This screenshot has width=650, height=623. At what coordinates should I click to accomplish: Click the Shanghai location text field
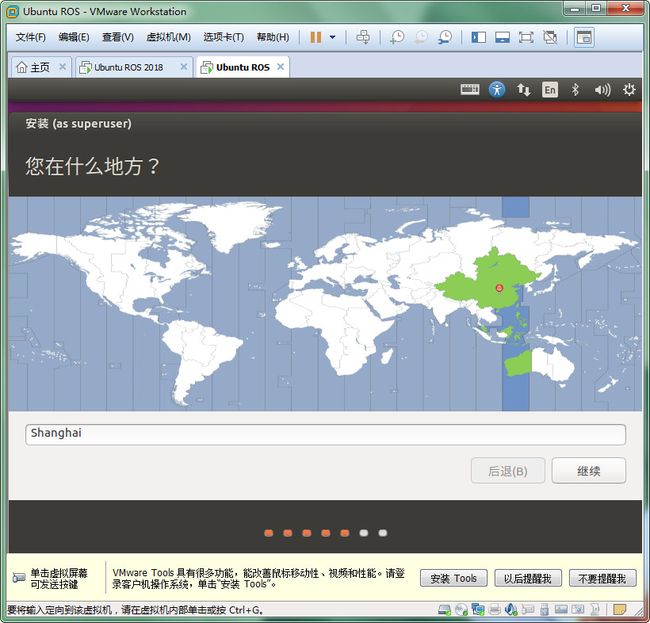coord(325,434)
